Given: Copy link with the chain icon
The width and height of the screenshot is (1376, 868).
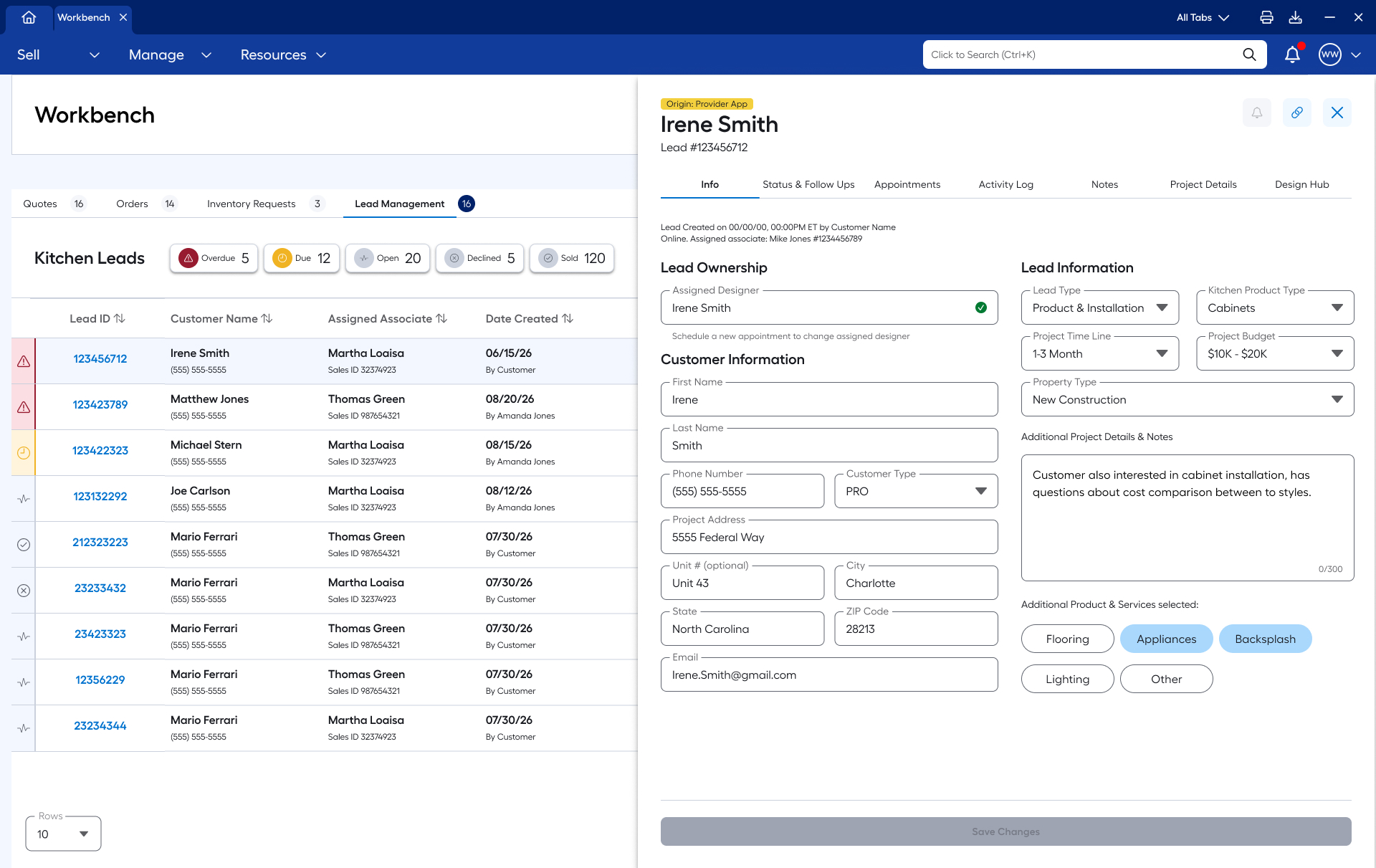Looking at the screenshot, I should [x=1297, y=113].
